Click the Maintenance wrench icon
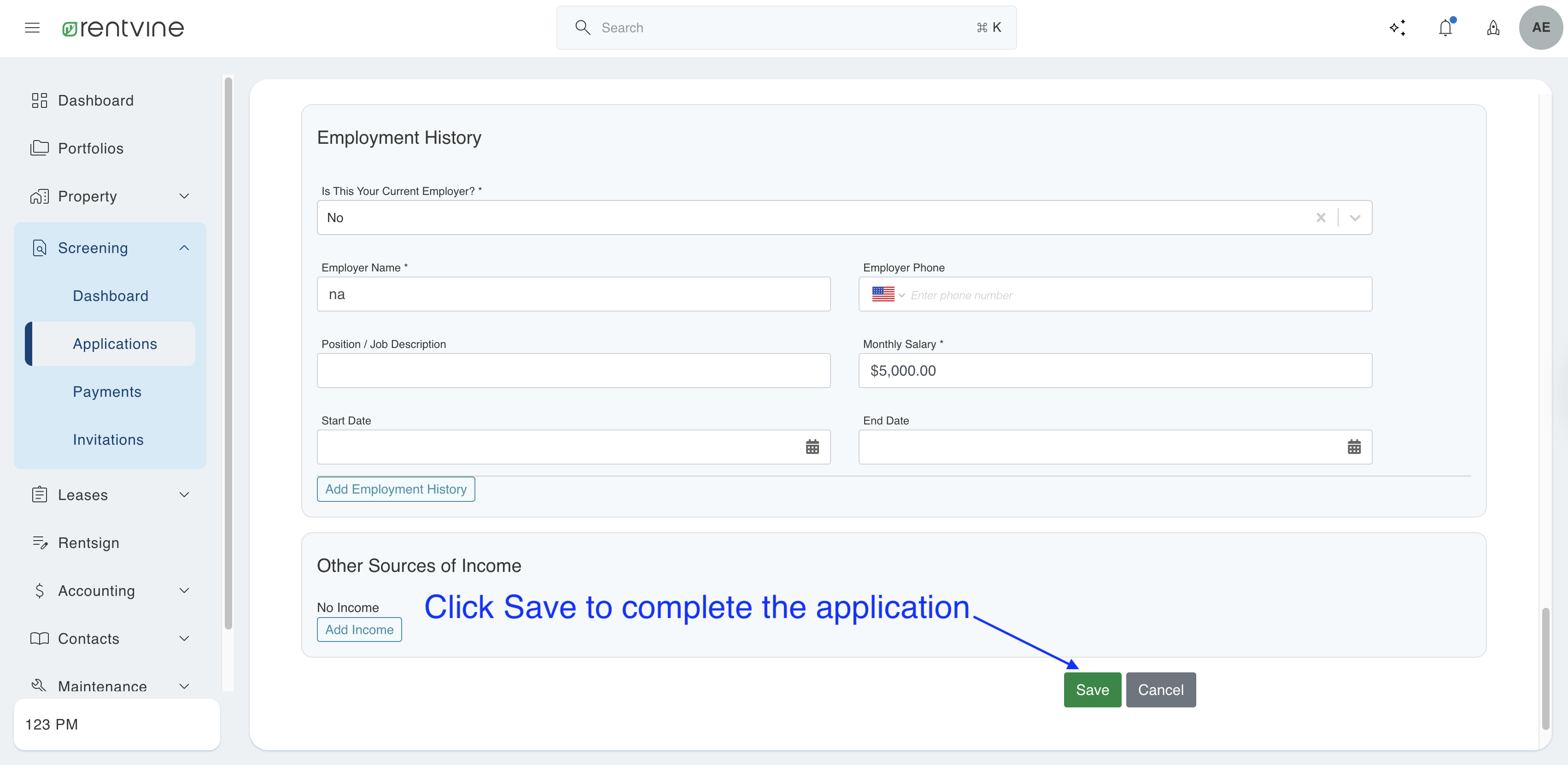The image size is (1568, 765). pos(39,685)
